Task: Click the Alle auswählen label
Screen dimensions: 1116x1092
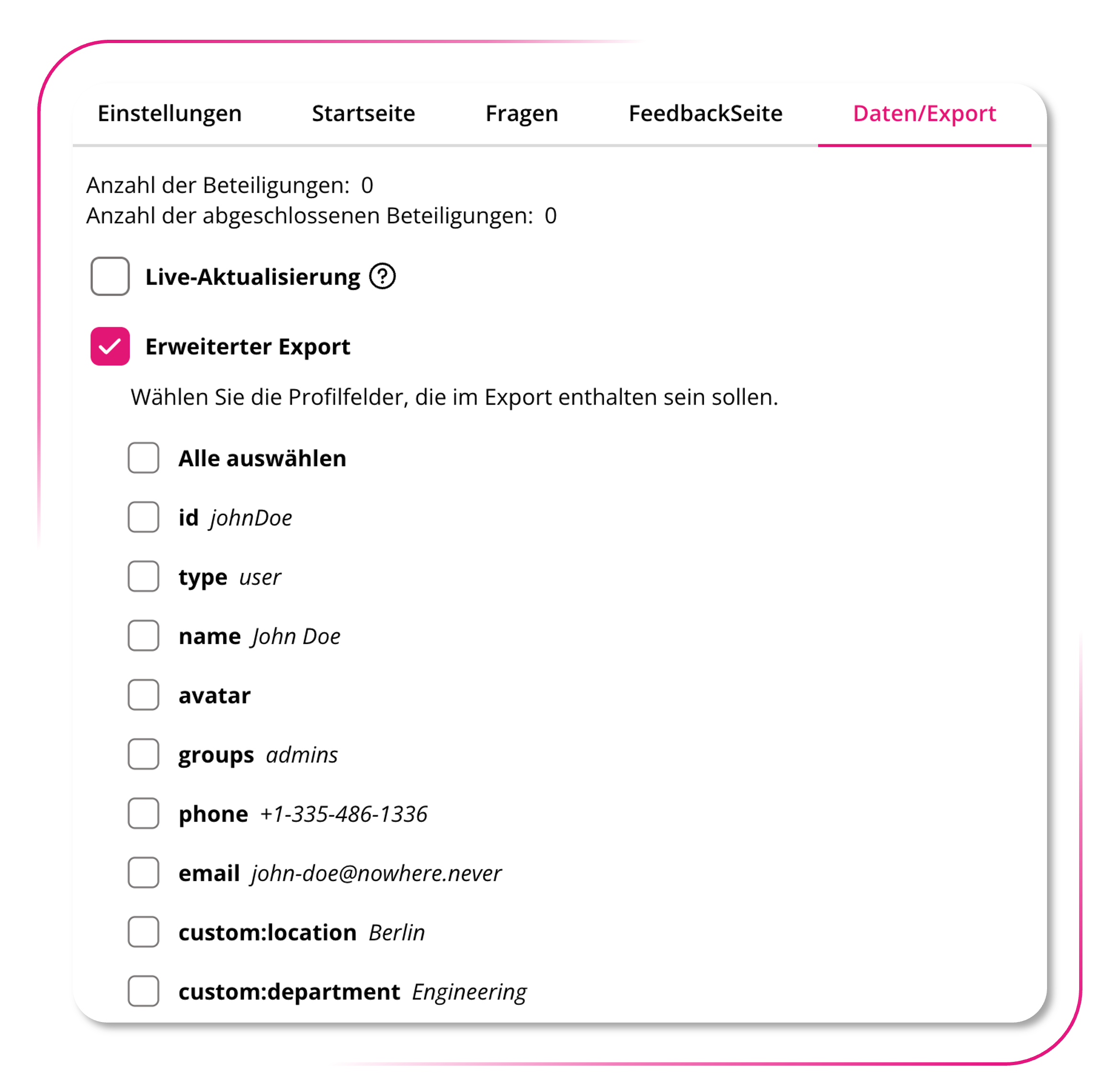Action: (262, 458)
